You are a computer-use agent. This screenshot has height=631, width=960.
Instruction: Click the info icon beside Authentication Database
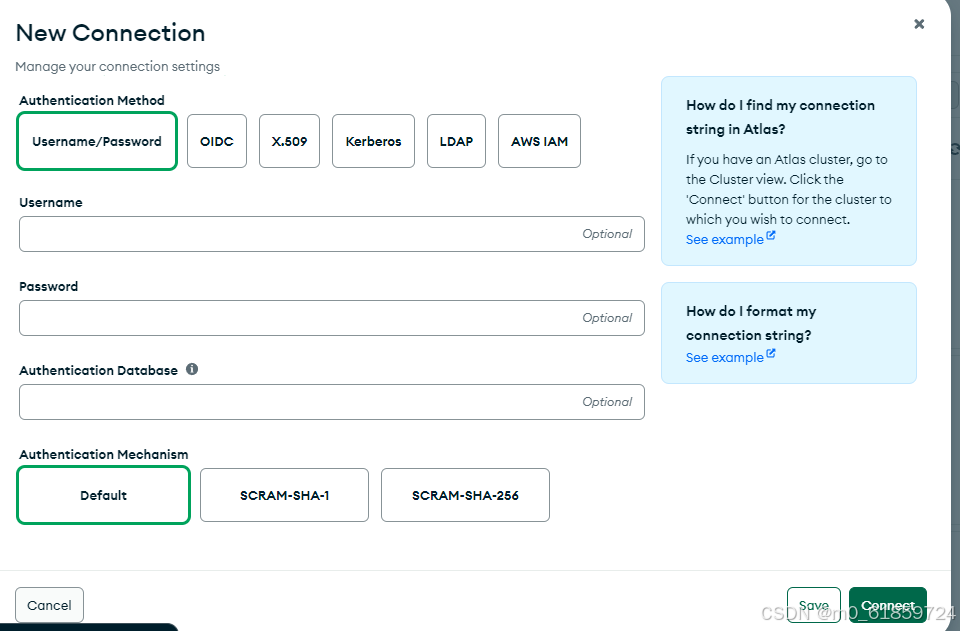tap(192, 369)
